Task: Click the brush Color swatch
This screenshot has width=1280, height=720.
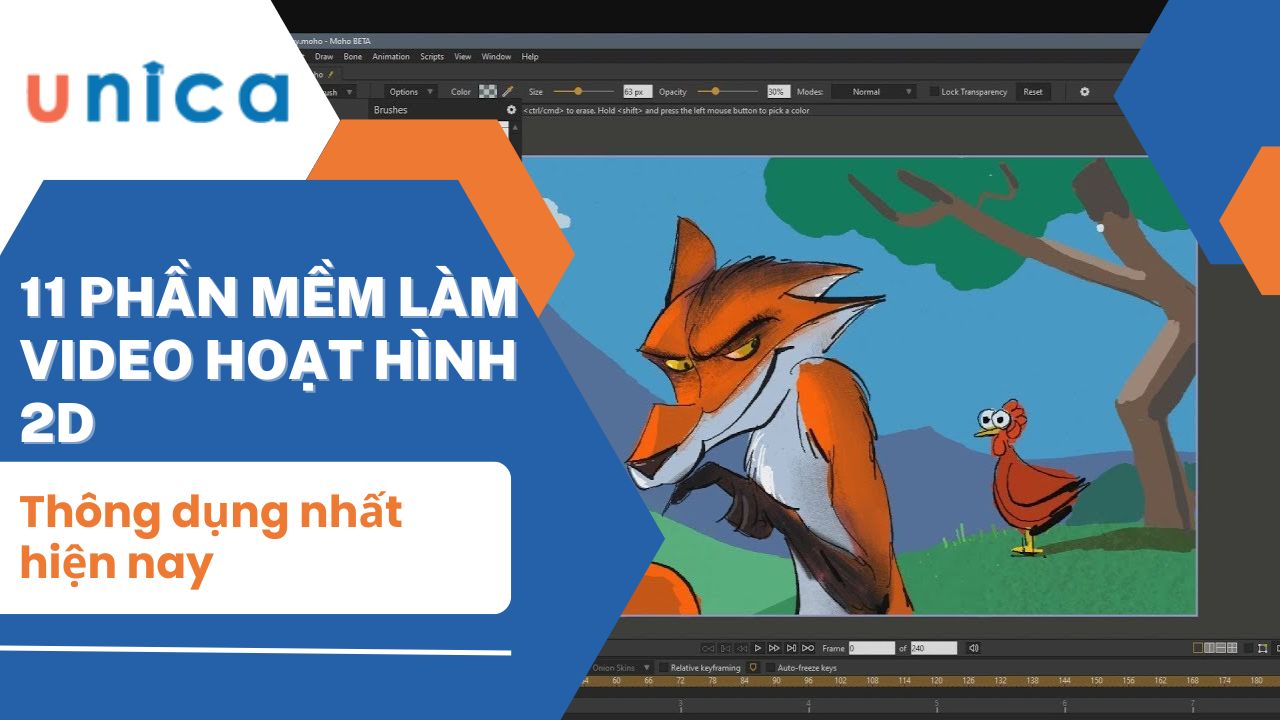Action: [x=488, y=92]
